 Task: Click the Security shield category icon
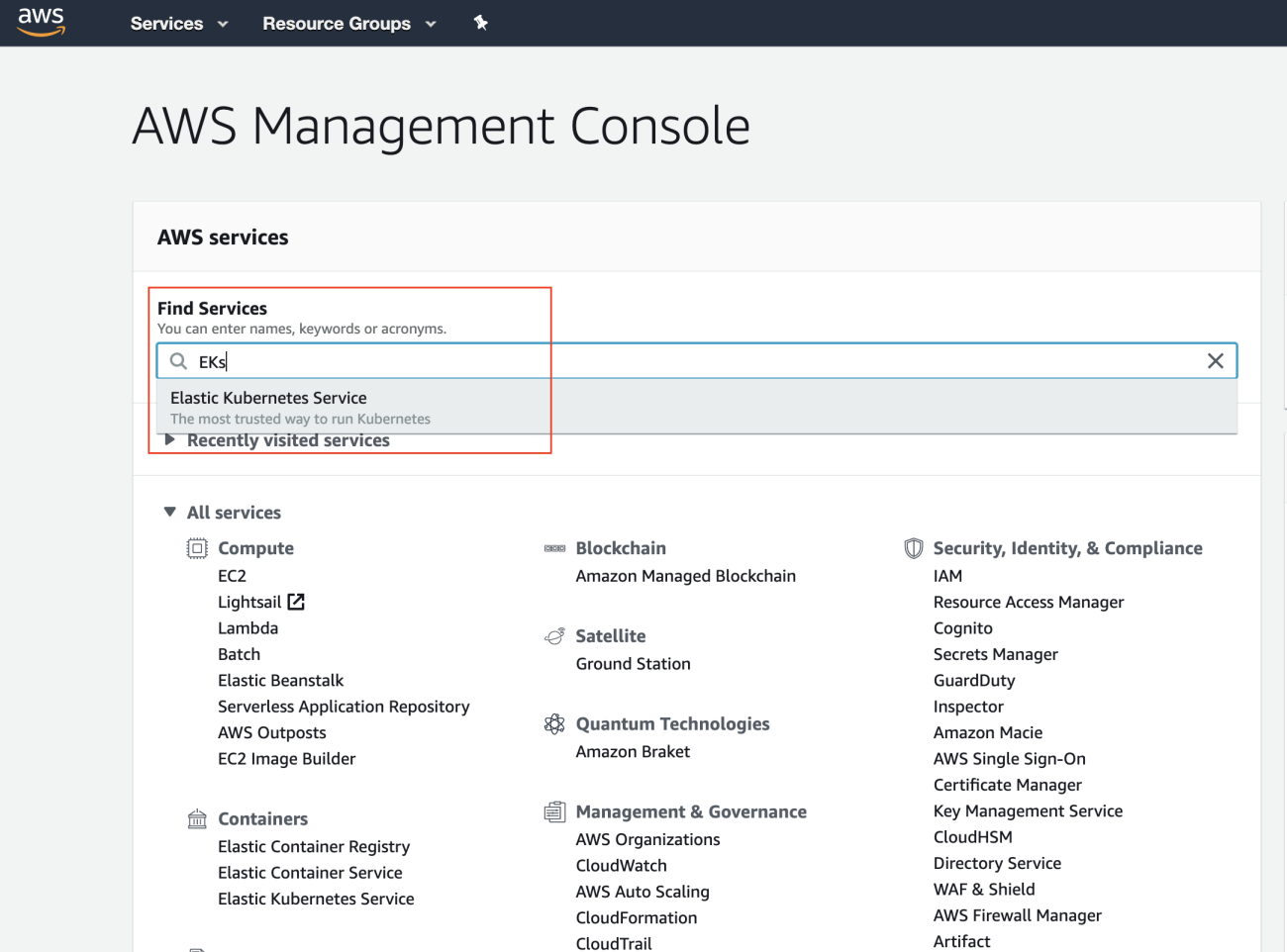[x=913, y=548]
